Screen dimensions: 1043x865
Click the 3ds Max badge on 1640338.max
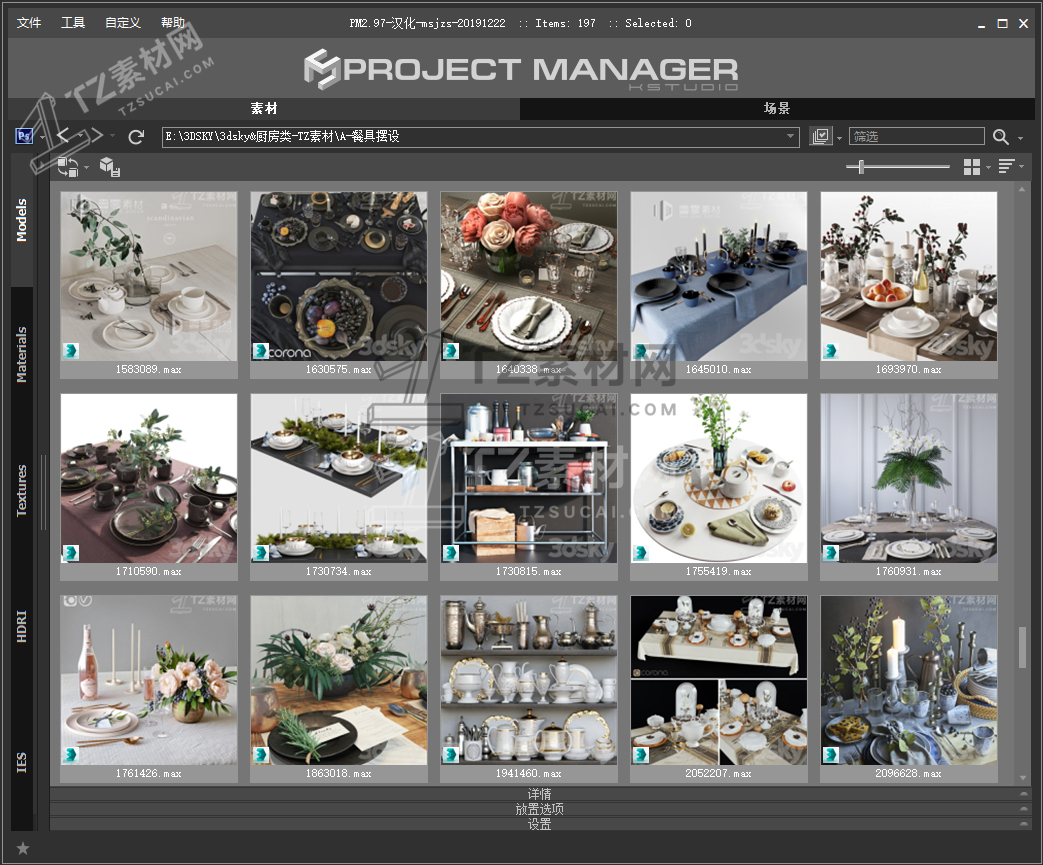click(451, 351)
